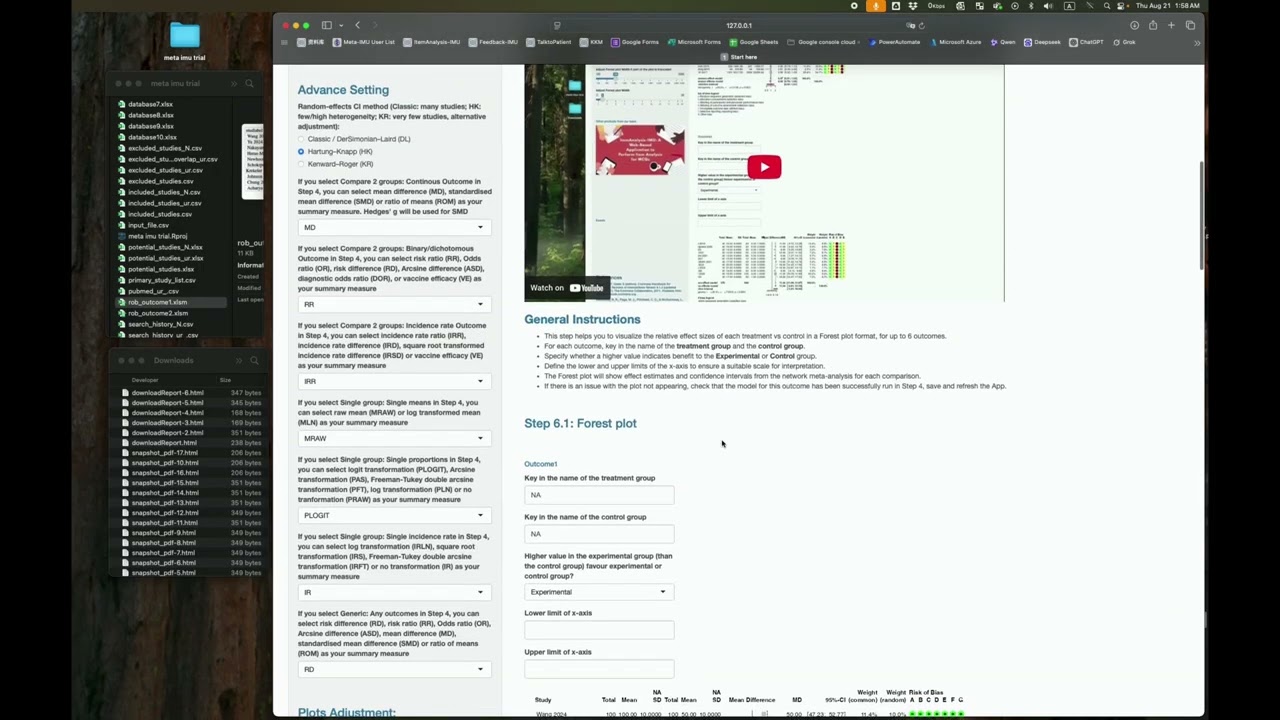Open Google Sheets bookmark
The width and height of the screenshot is (1280, 720).
[754, 42]
